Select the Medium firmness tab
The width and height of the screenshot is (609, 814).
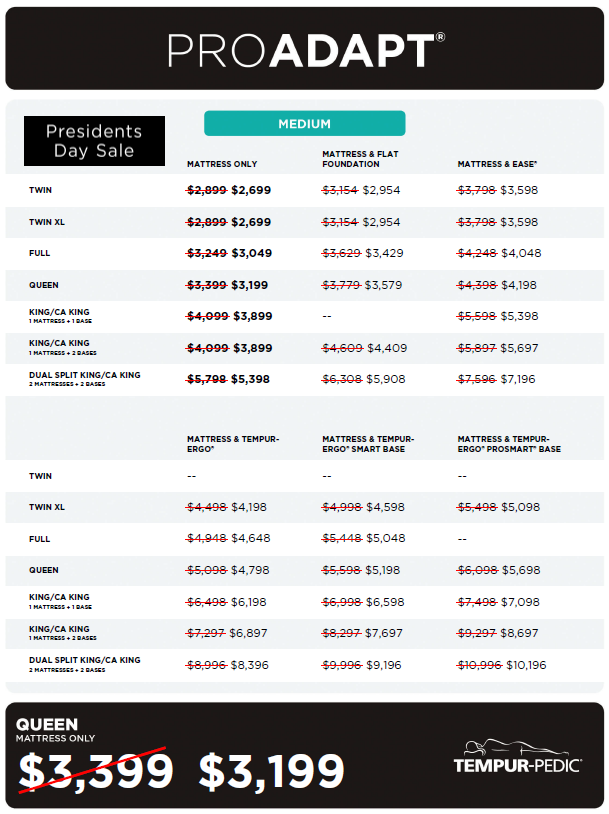point(304,124)
